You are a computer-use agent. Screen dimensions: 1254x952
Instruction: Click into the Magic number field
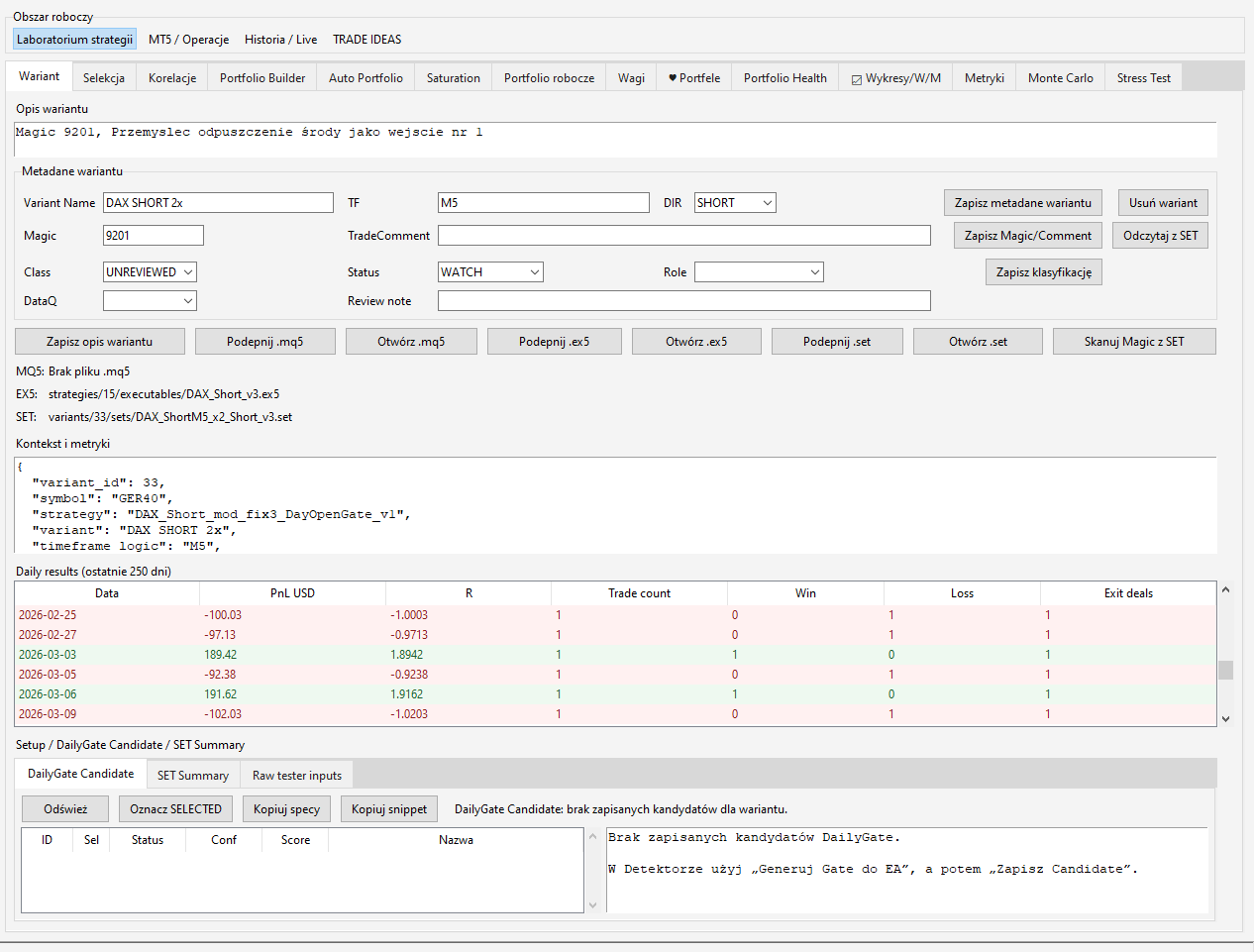(x=154, y=236)
